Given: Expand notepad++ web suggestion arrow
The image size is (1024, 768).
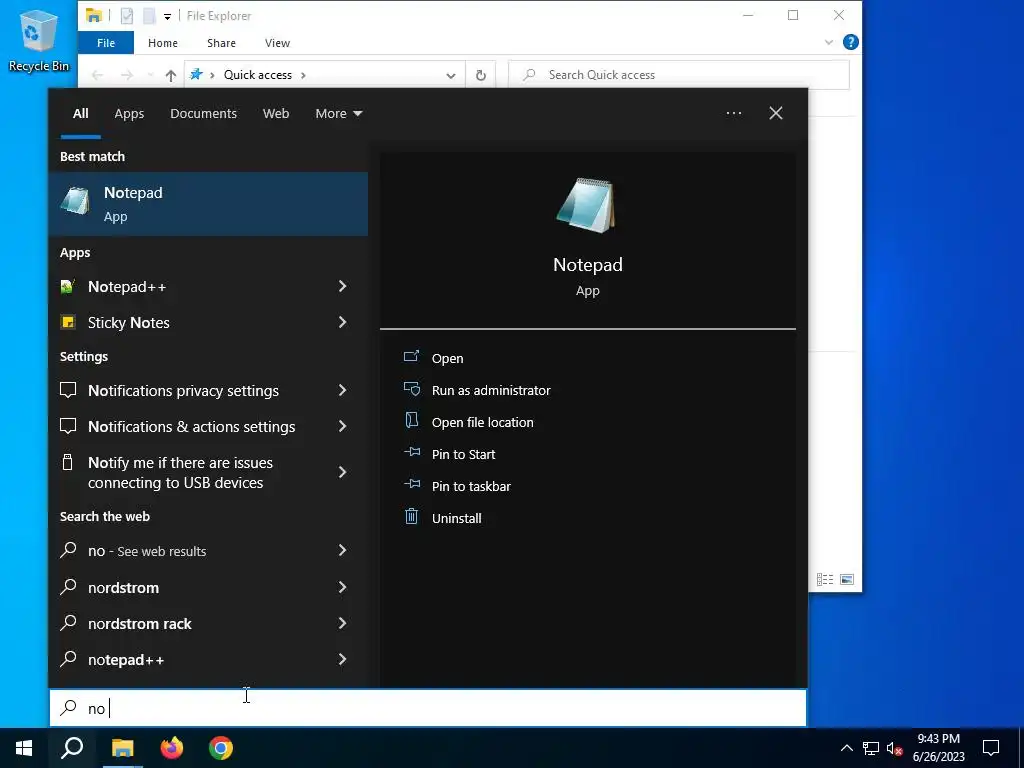Looking at the screenshot, I should (x=342, y=659).
